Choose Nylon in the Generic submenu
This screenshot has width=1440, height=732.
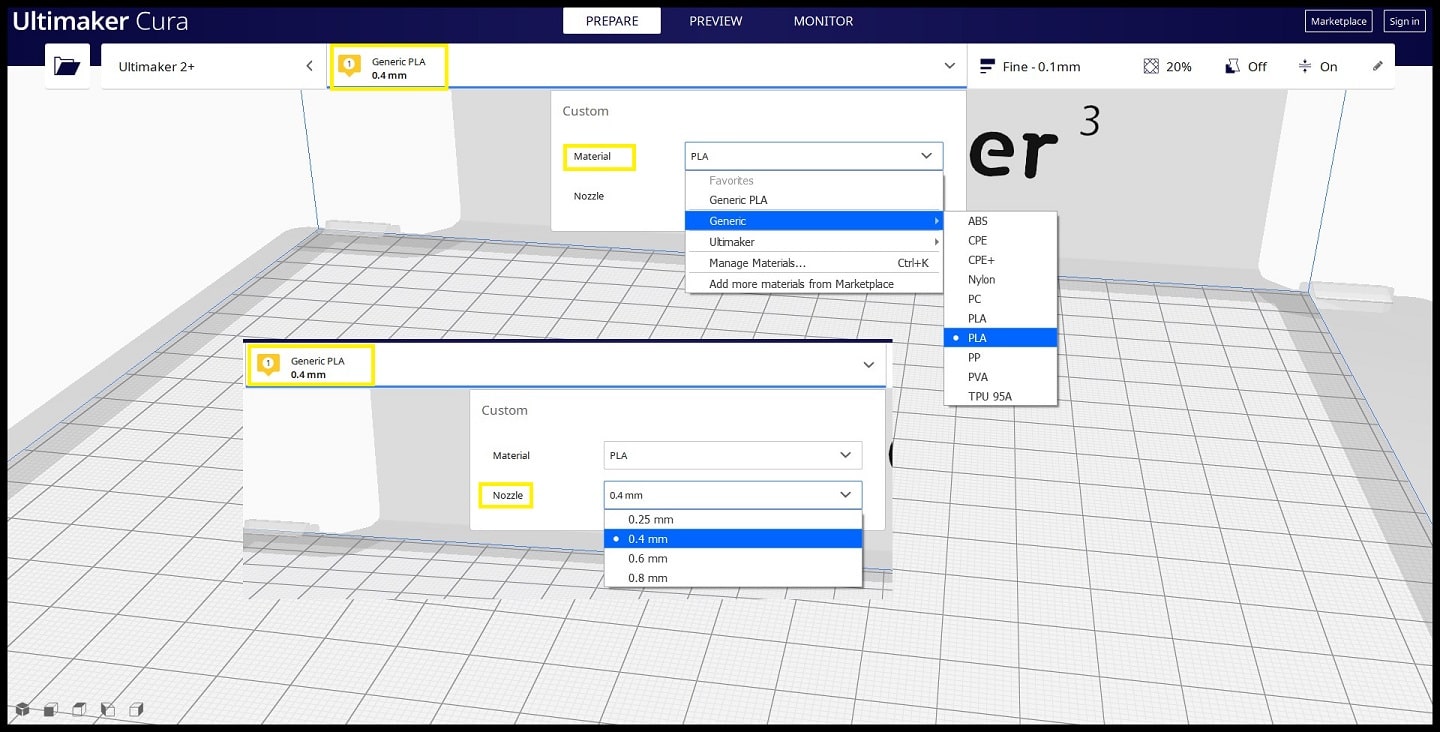[x=1000, y=279]
